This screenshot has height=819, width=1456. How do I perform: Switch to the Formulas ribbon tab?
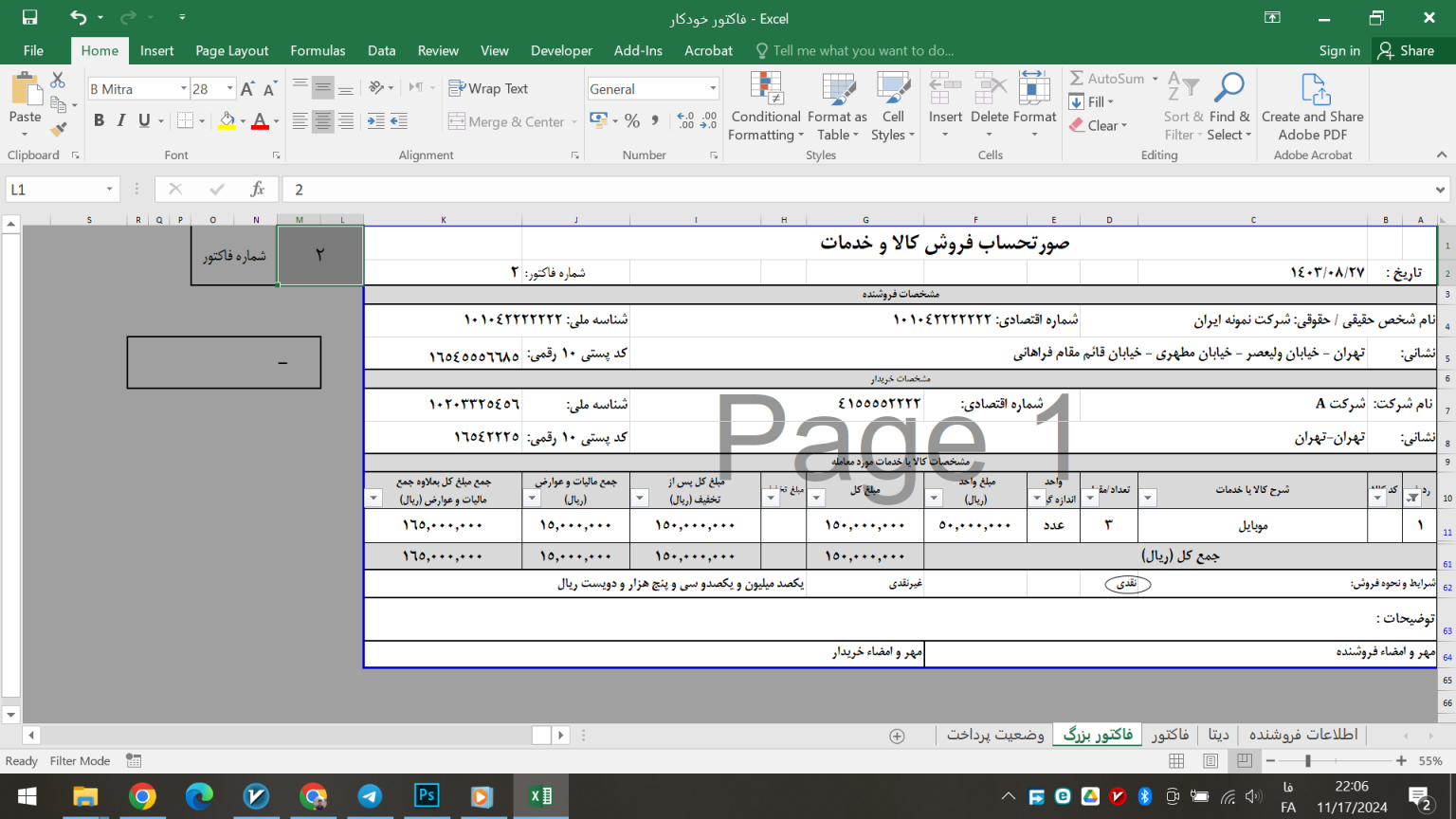coord(318,50)
